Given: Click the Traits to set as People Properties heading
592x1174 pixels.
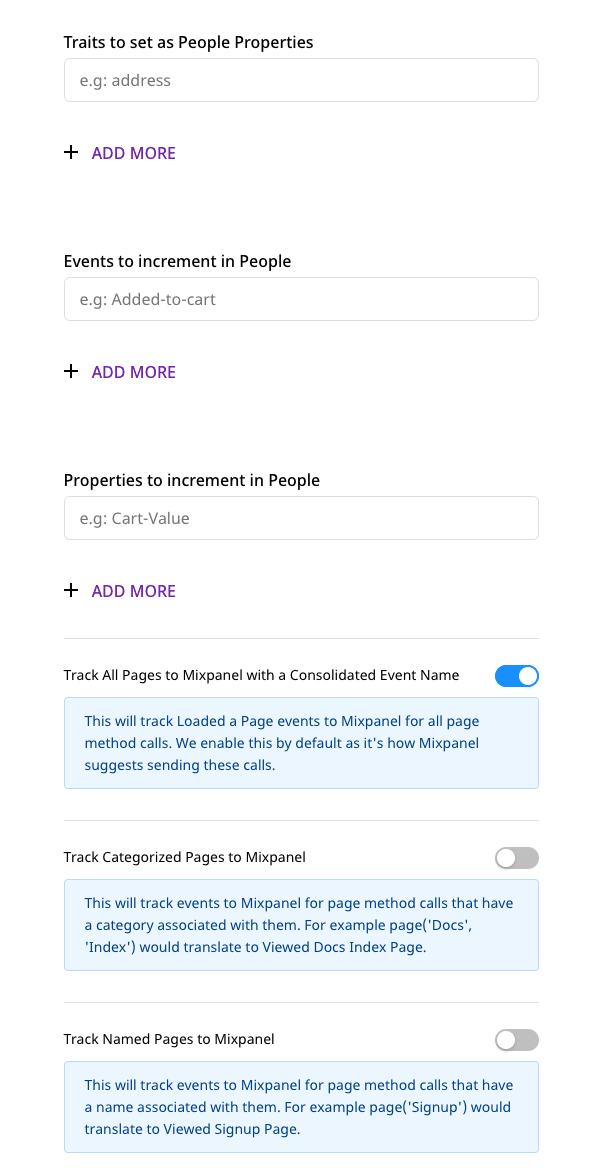Looking at the screenshot, I should coord(188,42).
